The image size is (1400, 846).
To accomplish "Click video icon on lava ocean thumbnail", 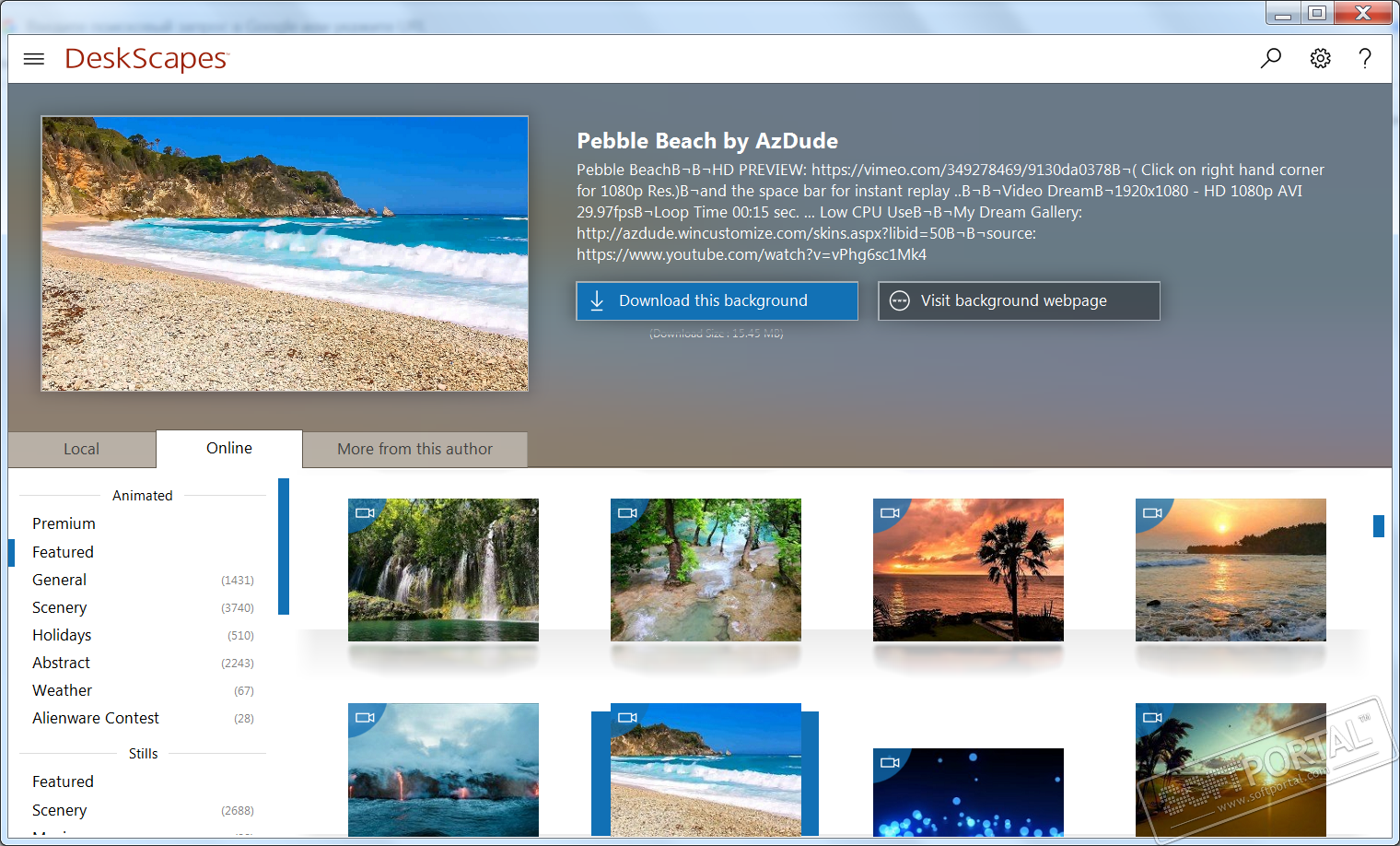I will [365, 718].
